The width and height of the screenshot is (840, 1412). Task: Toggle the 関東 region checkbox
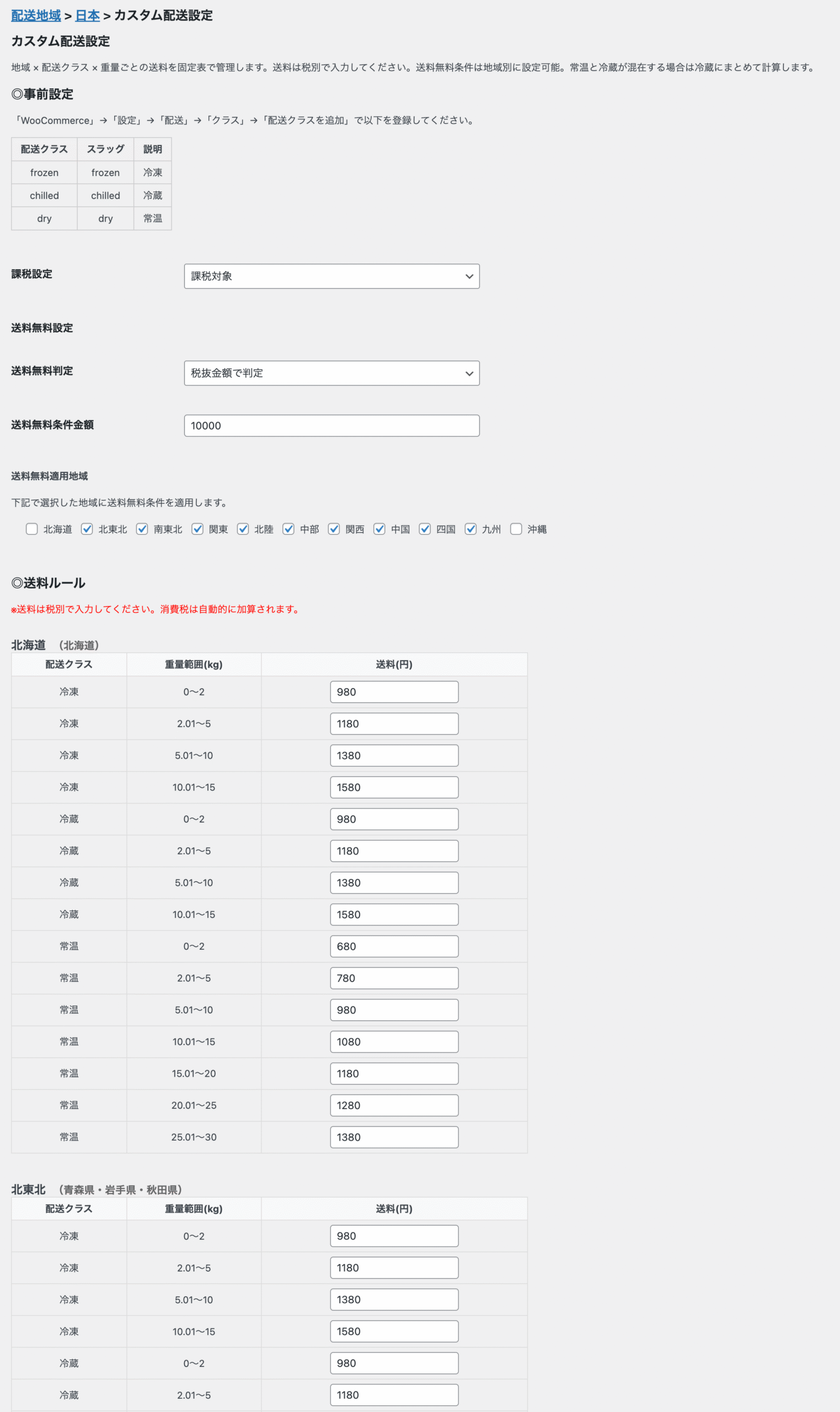197,528
